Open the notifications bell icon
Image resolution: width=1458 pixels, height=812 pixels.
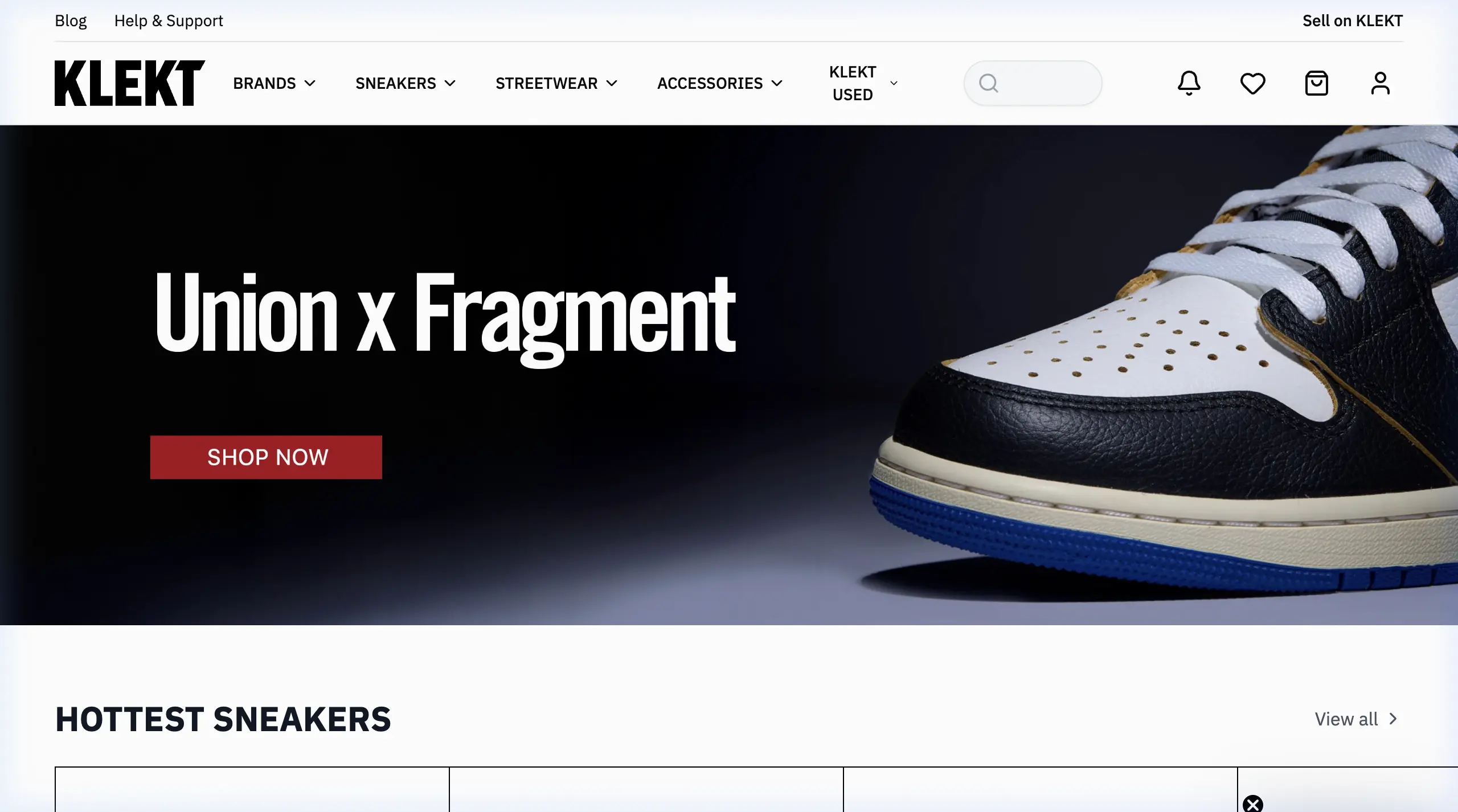pos(1189,83)
